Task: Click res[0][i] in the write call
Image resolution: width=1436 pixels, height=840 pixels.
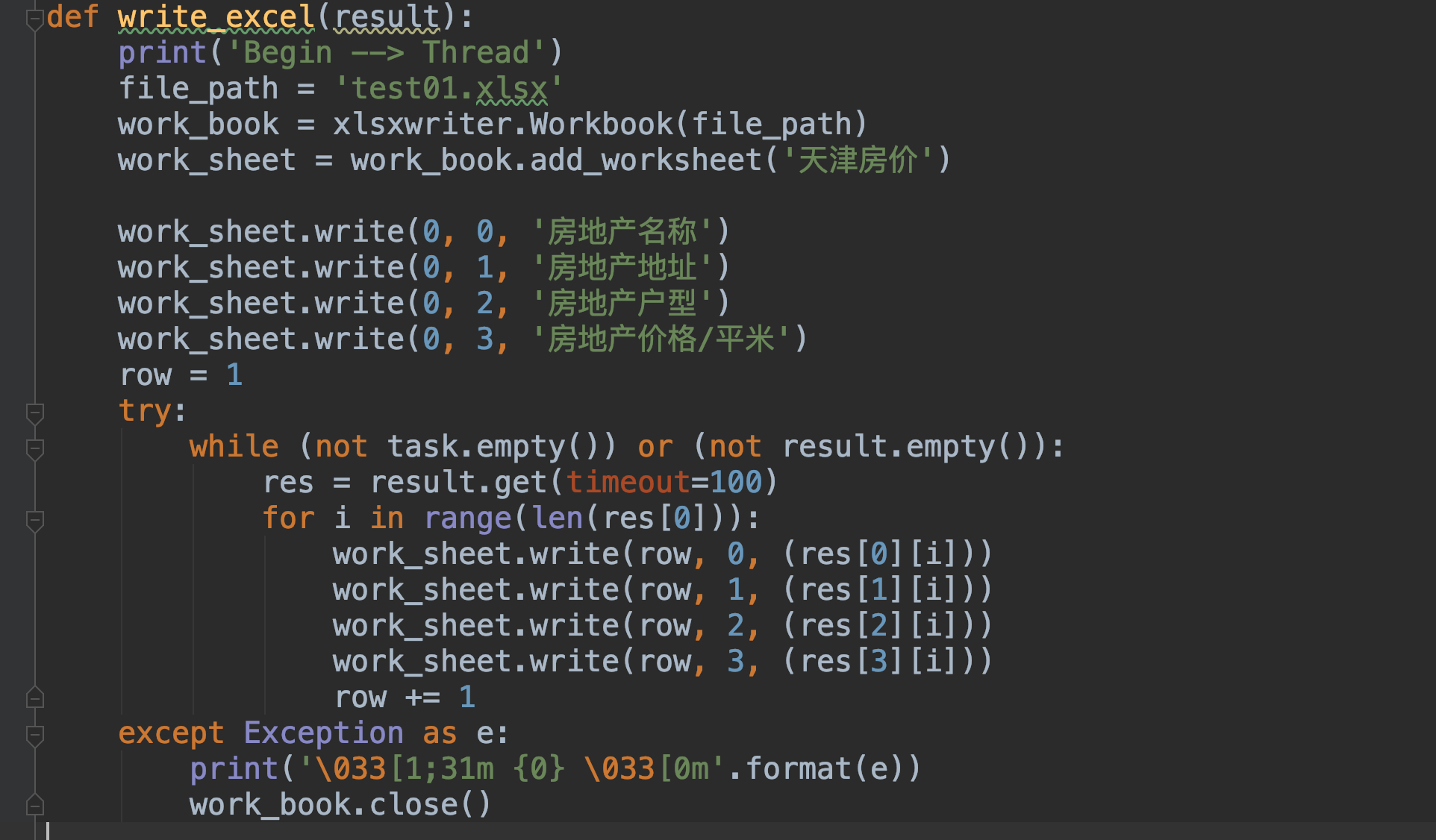Action: 878,554
